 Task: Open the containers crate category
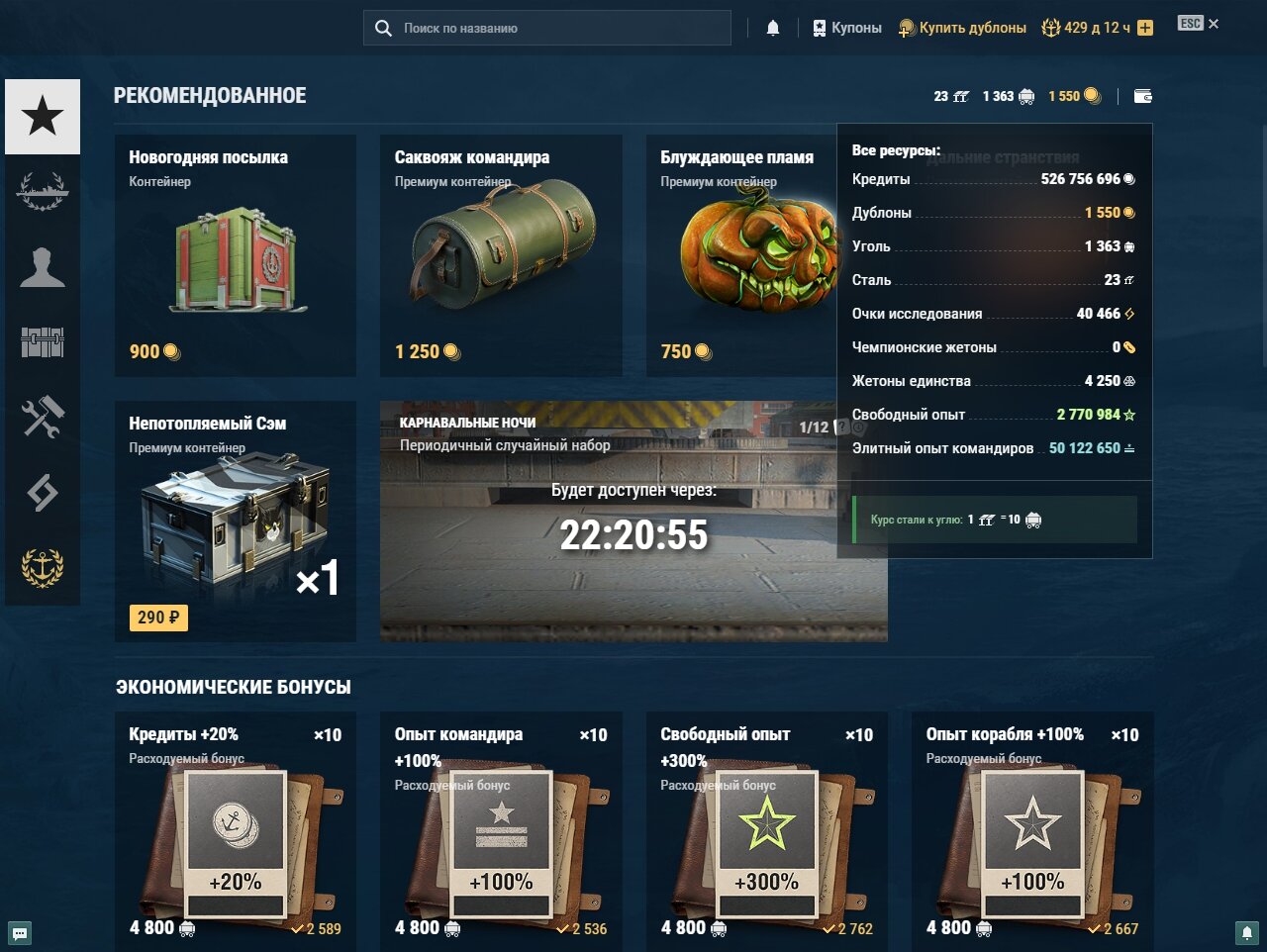[43, 342]
